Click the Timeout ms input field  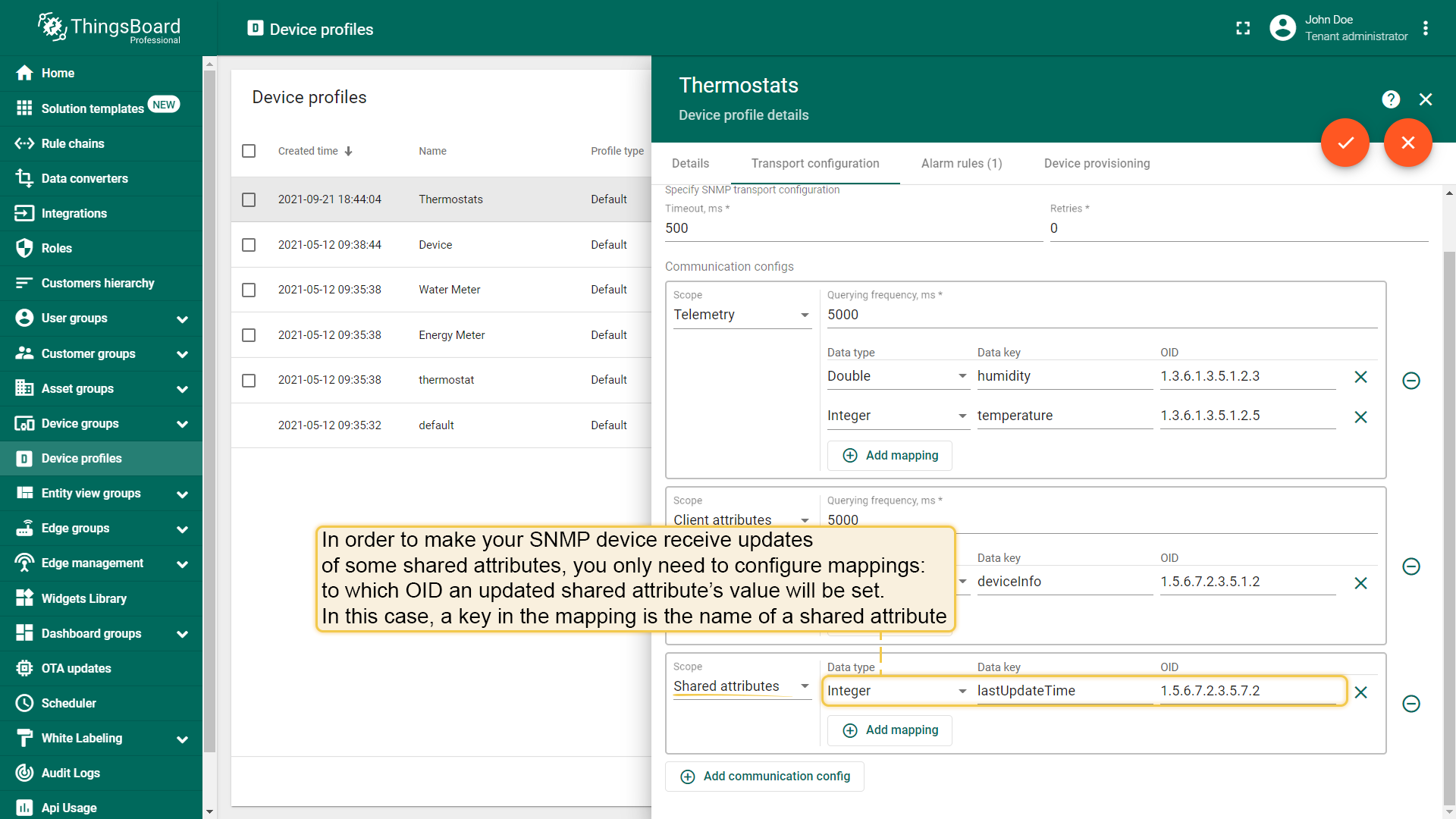click(x=852, y=228)
